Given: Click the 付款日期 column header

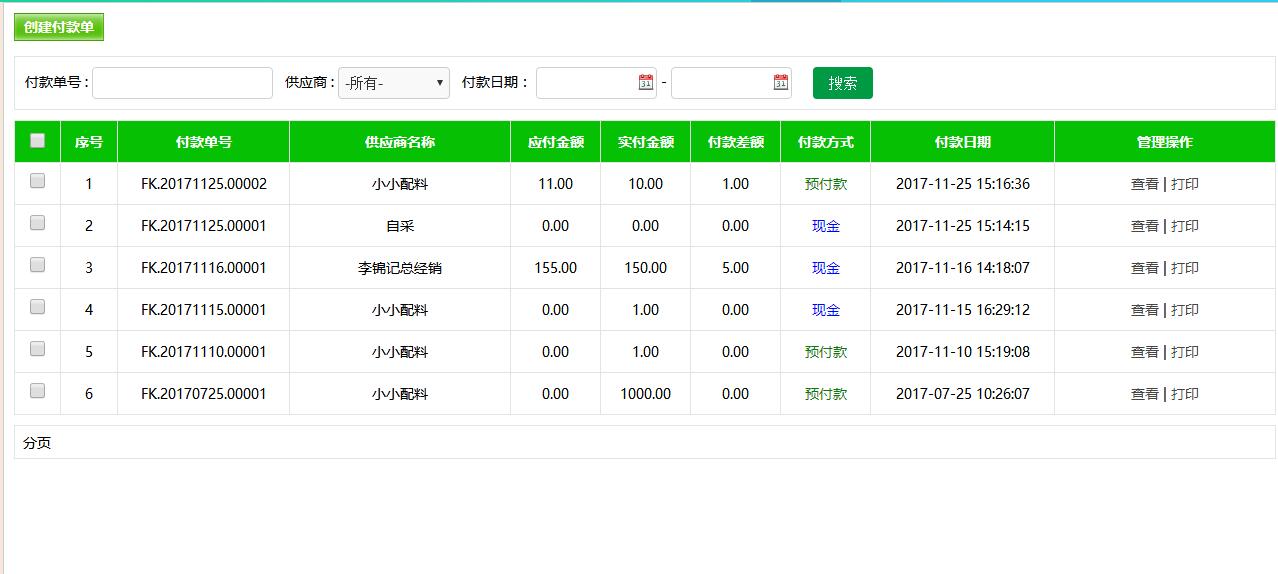Looking at the screenshot, I should tap(962, 142).
